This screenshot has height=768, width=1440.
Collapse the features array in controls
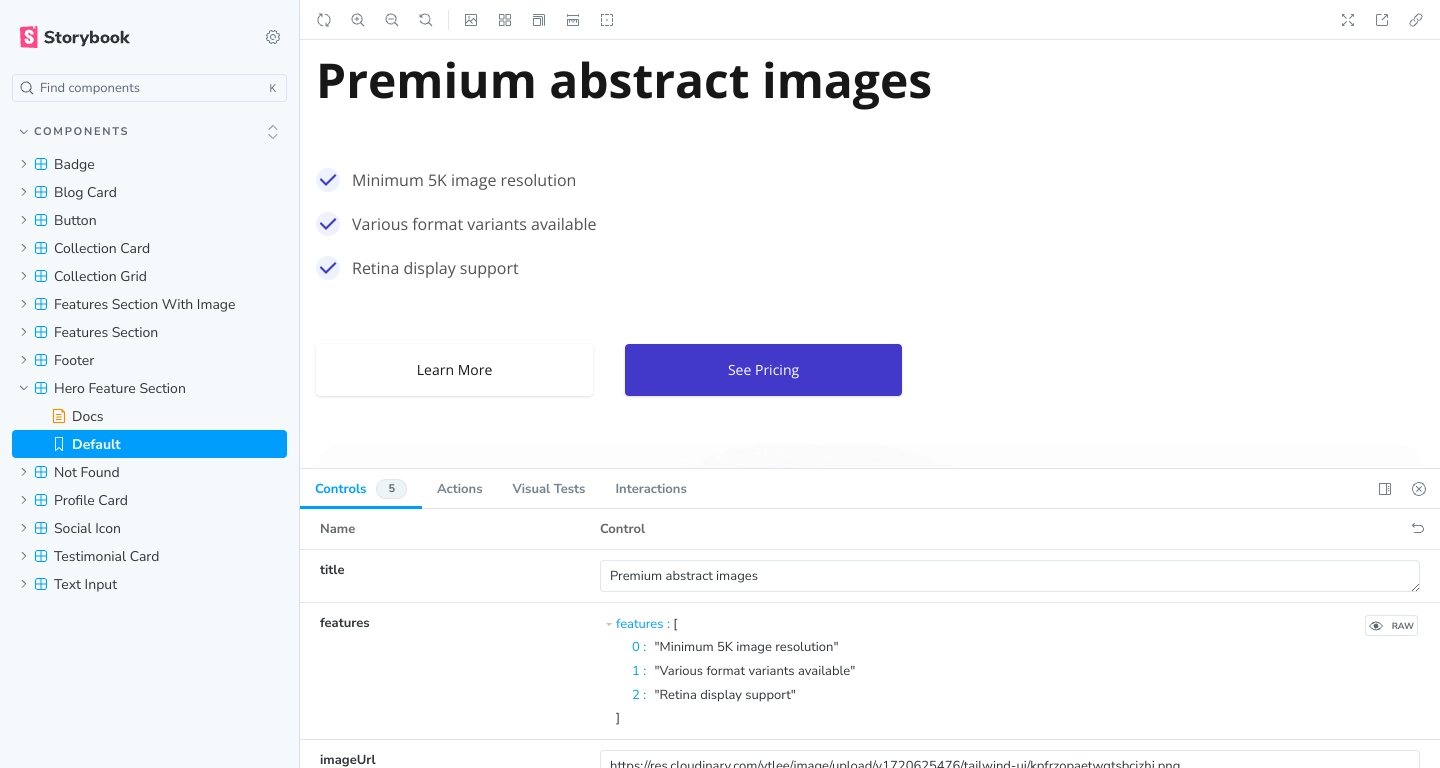[609, 624]
